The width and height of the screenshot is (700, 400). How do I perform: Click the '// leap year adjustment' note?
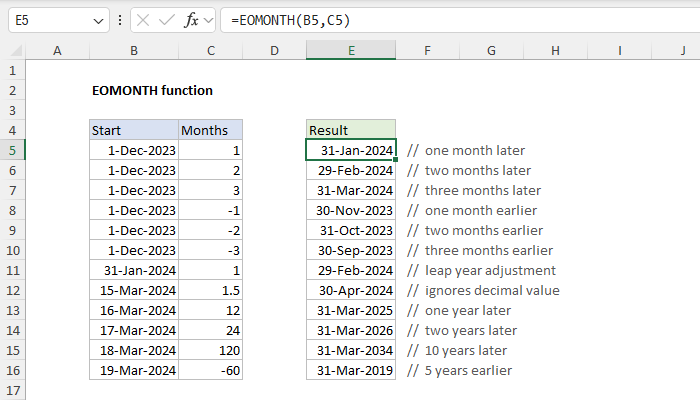[481, 271]
